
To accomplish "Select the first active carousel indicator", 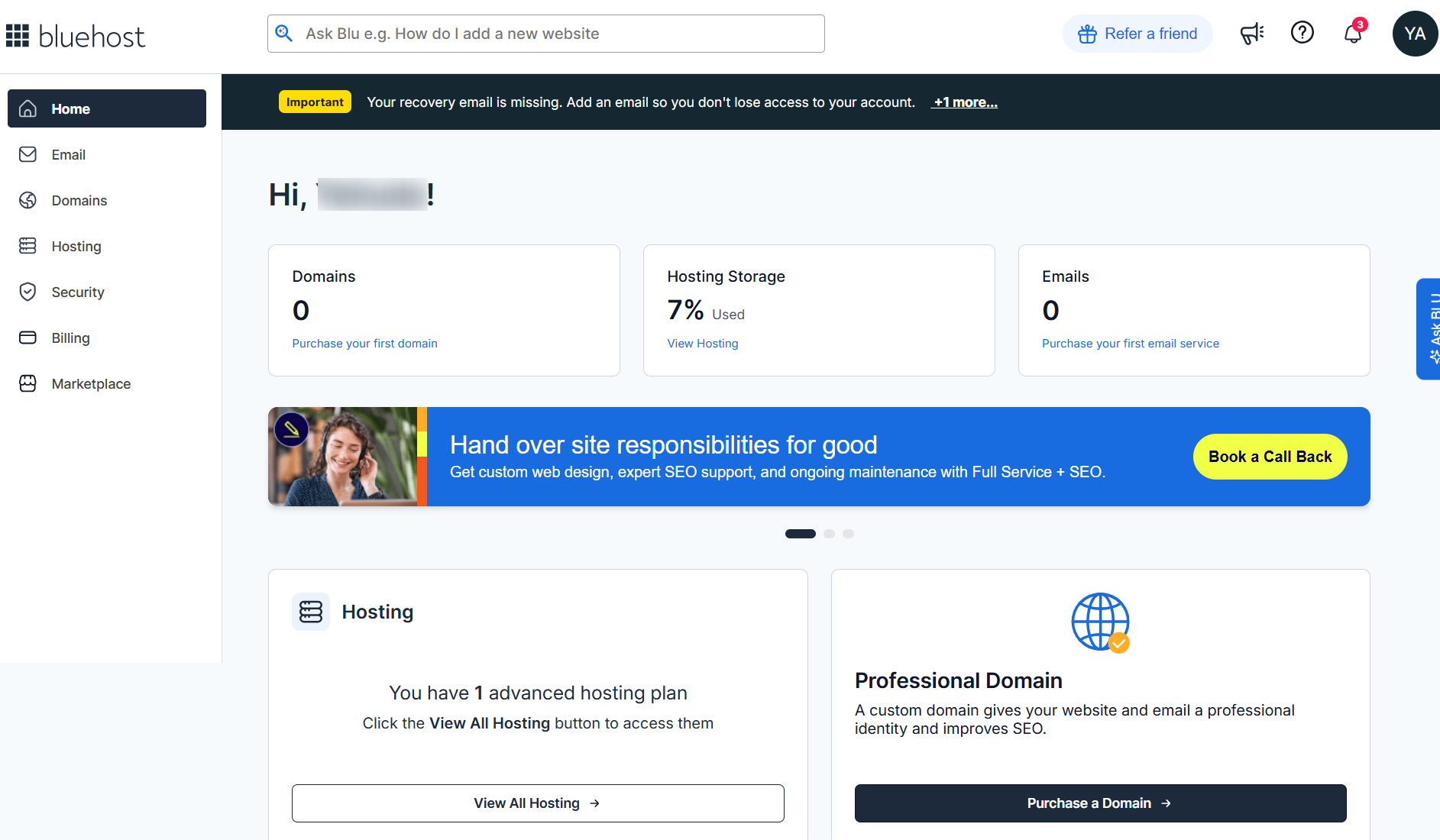I will 800,534.
